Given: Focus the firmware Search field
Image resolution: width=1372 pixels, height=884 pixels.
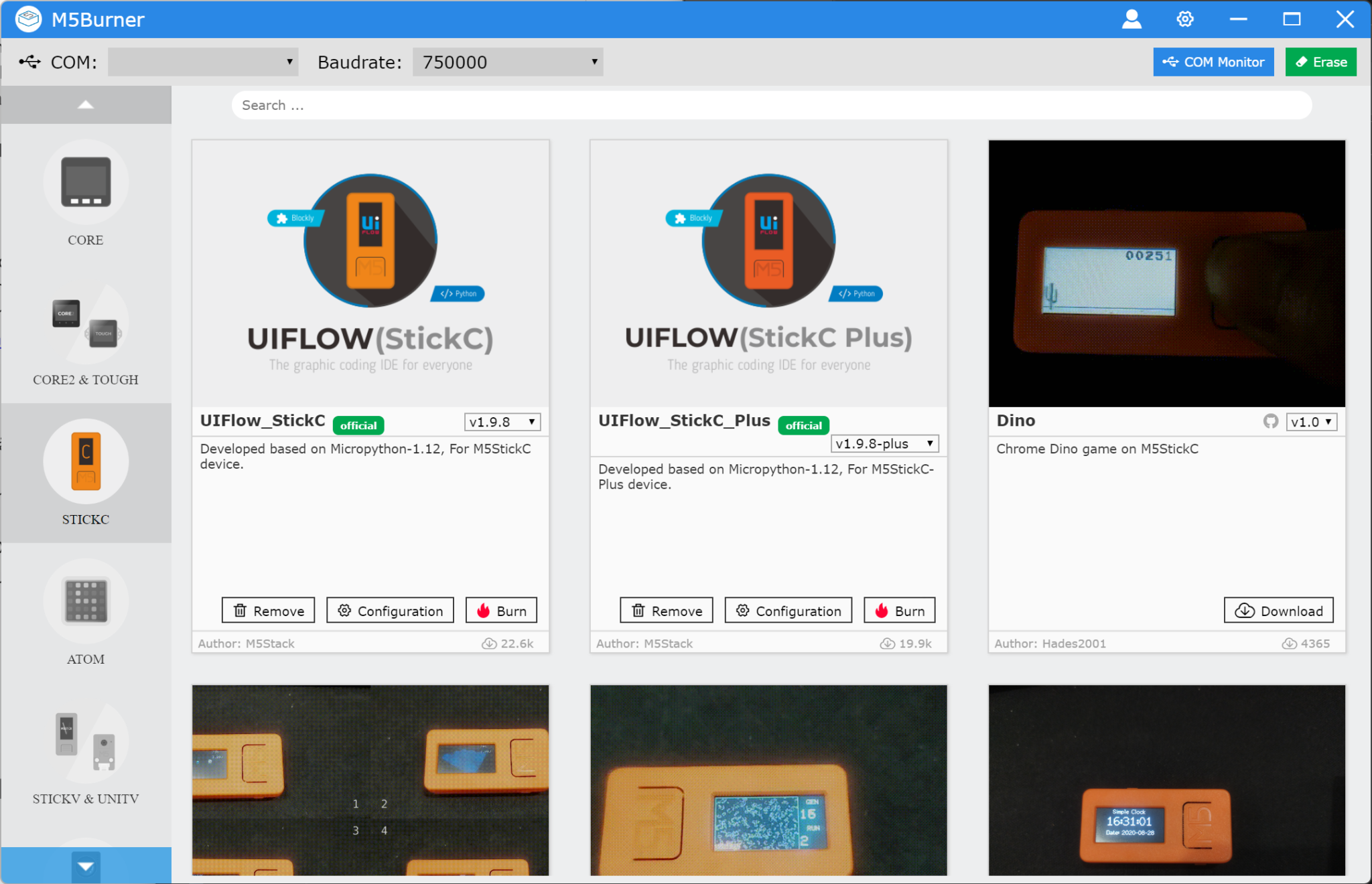Looking at the screenshot, I should [771, 105].
